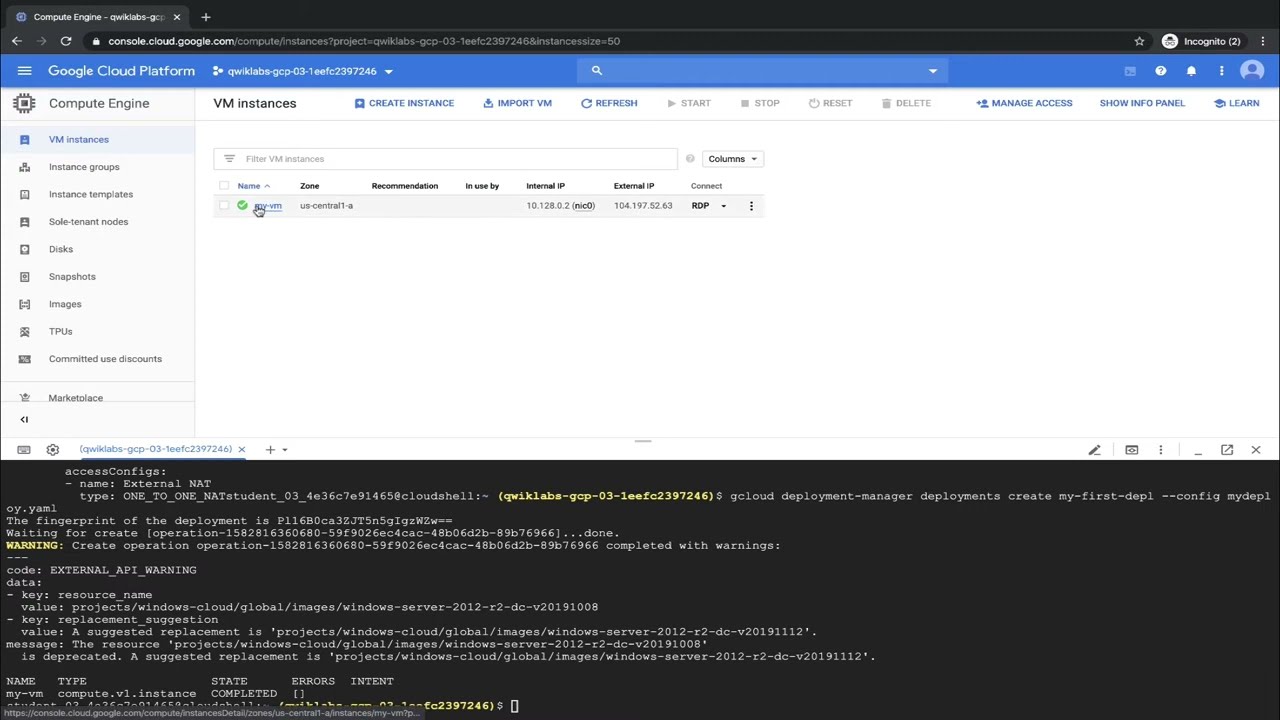Screen dimensions: 1280x720
Task: Collapse the left sidebar with the chevron icon
Action: click(24, 419)
